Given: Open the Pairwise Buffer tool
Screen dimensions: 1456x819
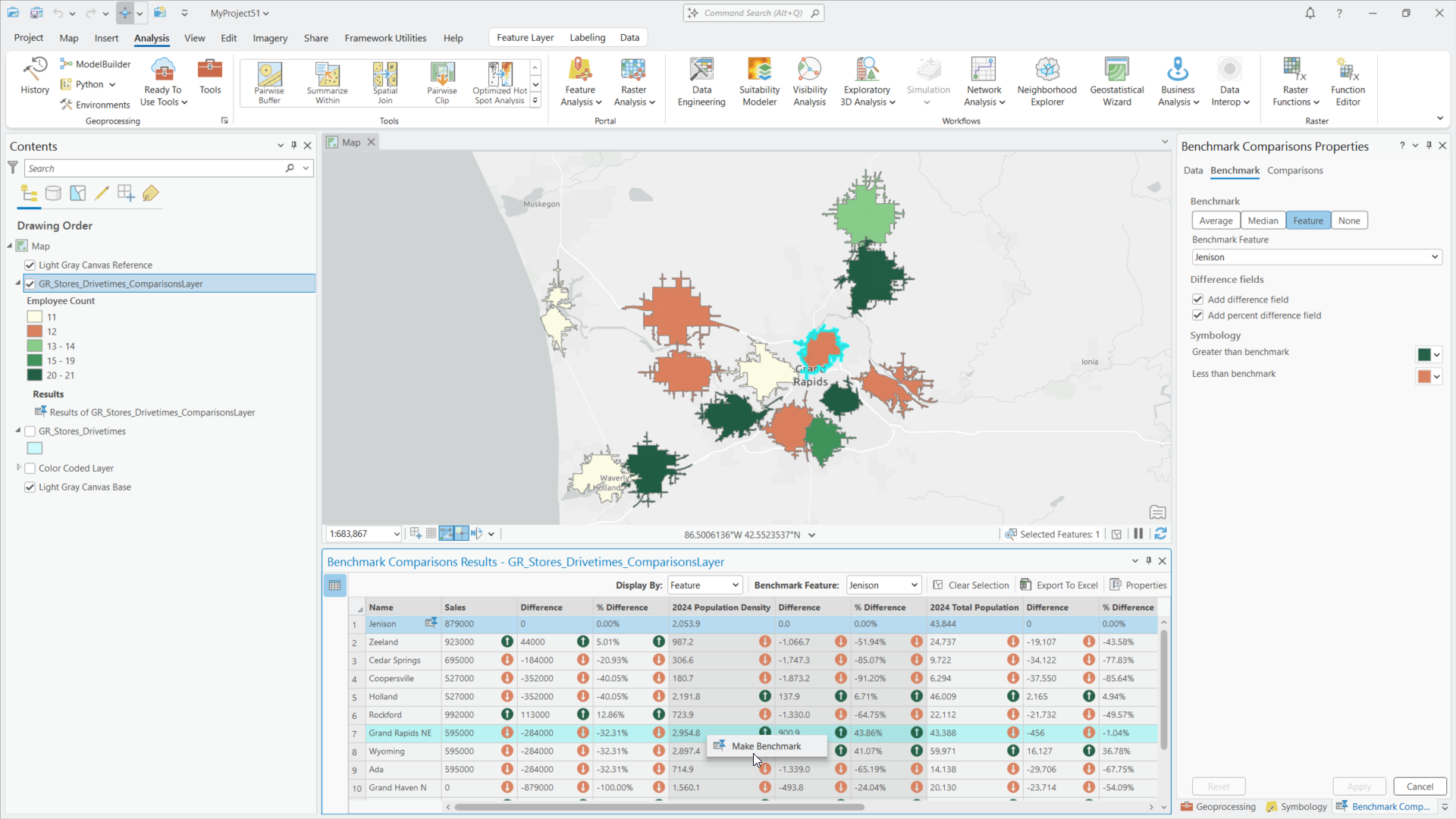Looking at the screenshot, I should (x=269, y=80).
